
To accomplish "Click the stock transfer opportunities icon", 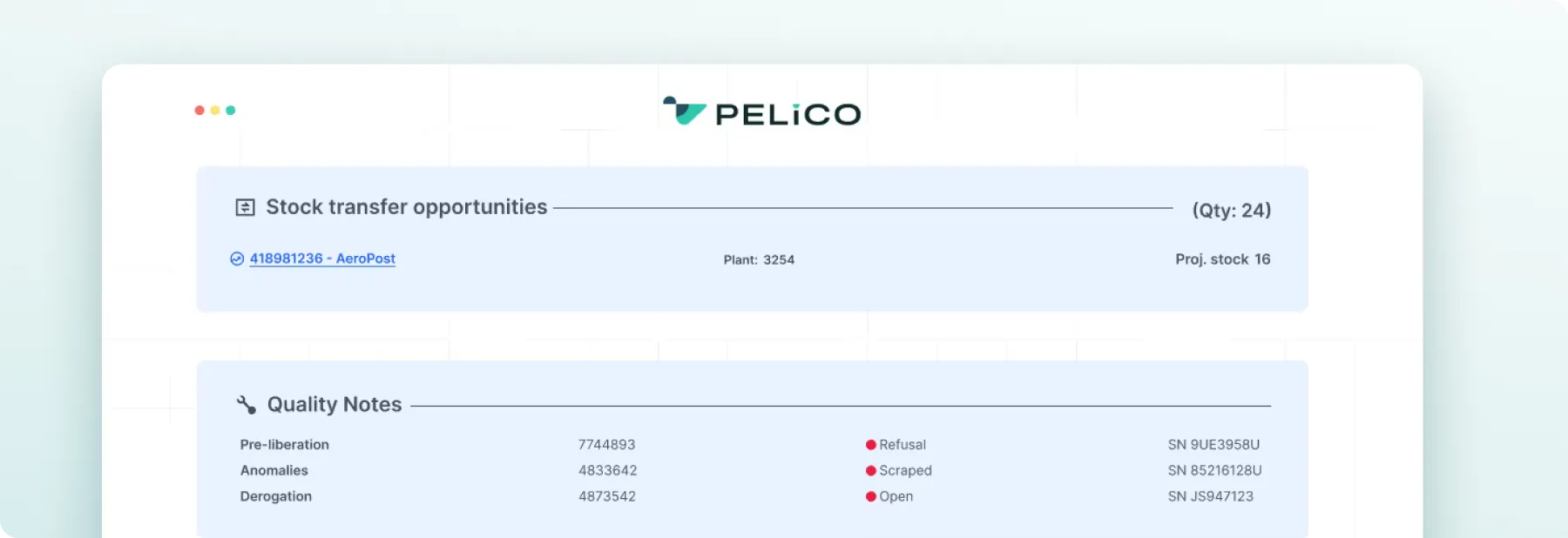I will point(245,207).
